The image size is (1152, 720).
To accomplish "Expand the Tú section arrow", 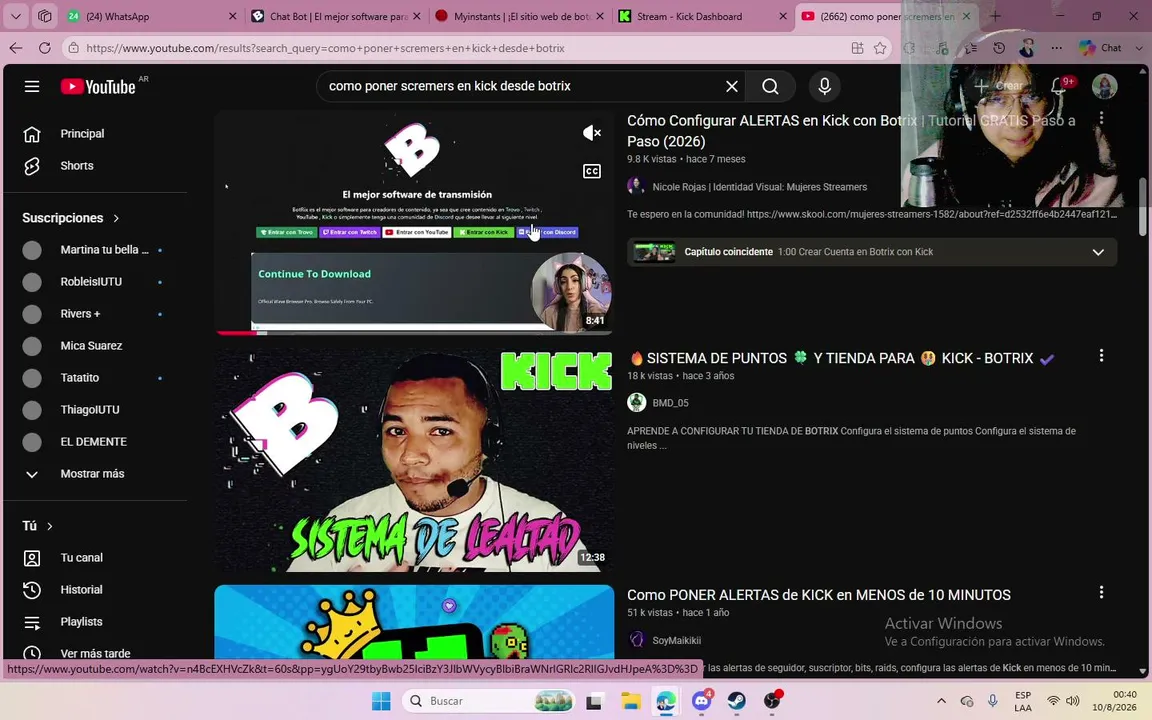I will pyautogui.click(x=50, y=526).
